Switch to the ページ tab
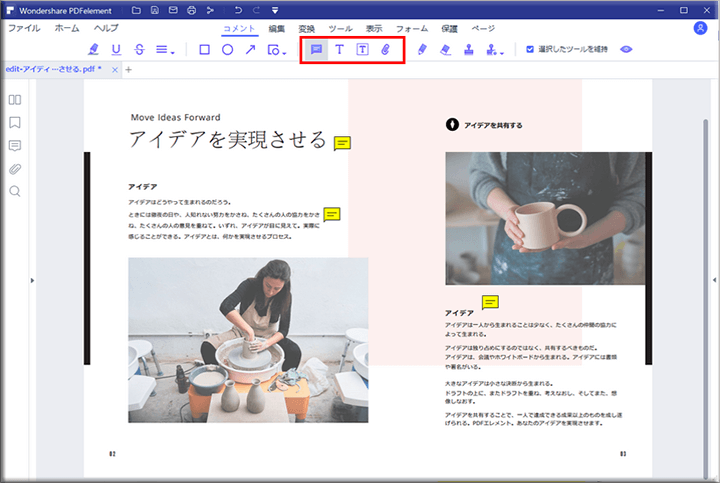720x483 pixels. [x=483, y=28]
